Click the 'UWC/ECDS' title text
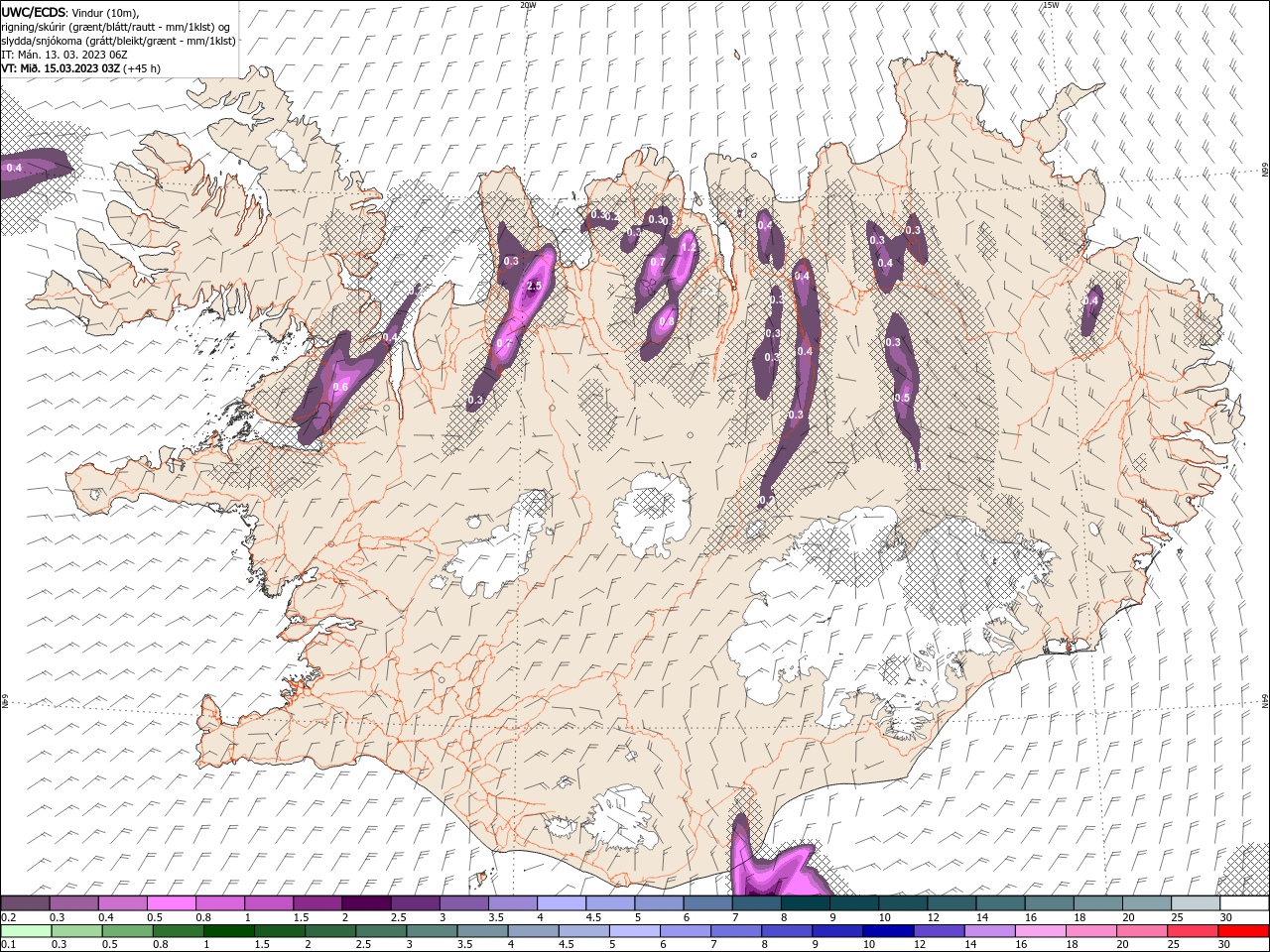 pyautogui.click(x=34, y=12)
